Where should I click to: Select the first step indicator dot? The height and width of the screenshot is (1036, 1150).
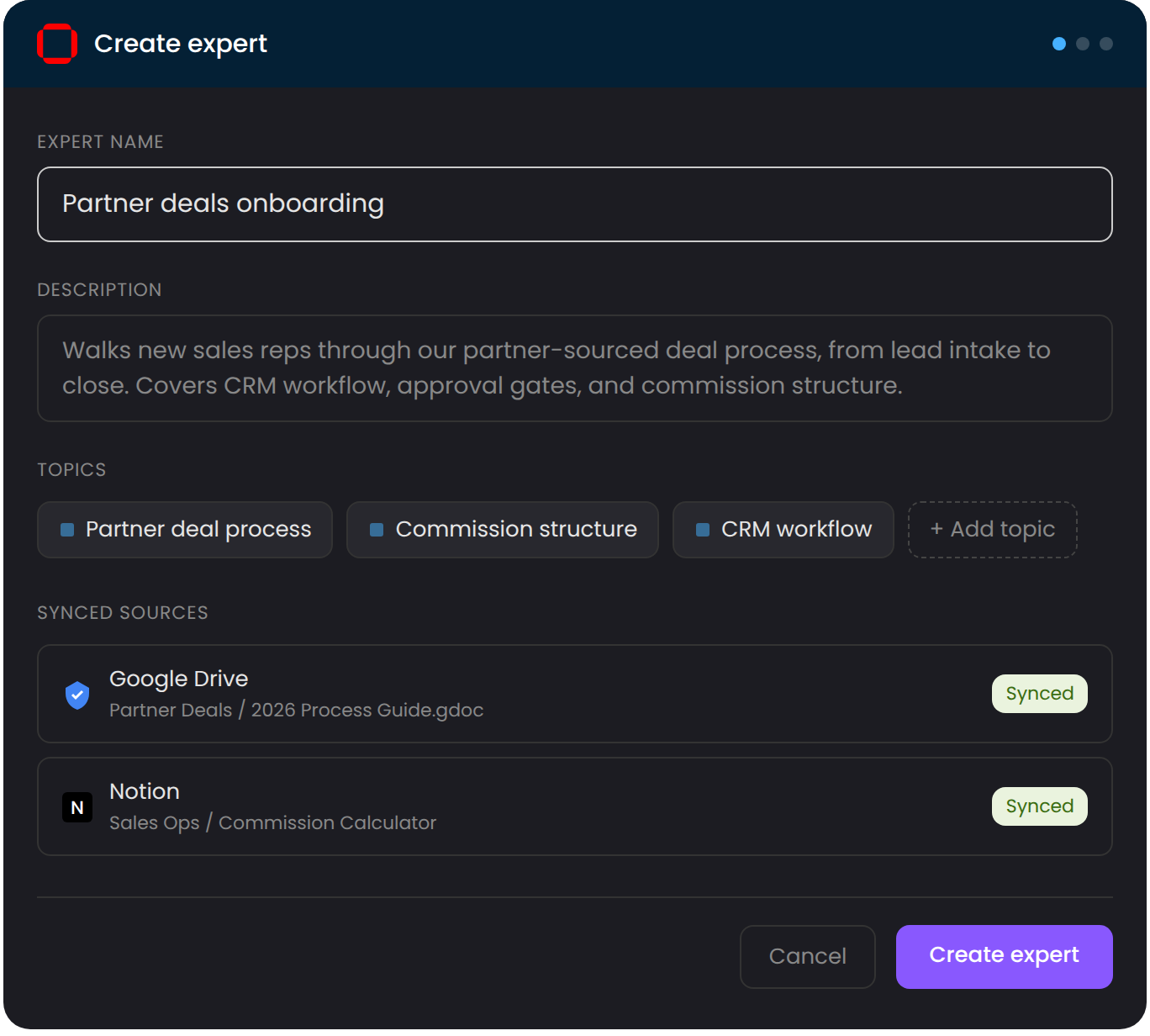1058,44
